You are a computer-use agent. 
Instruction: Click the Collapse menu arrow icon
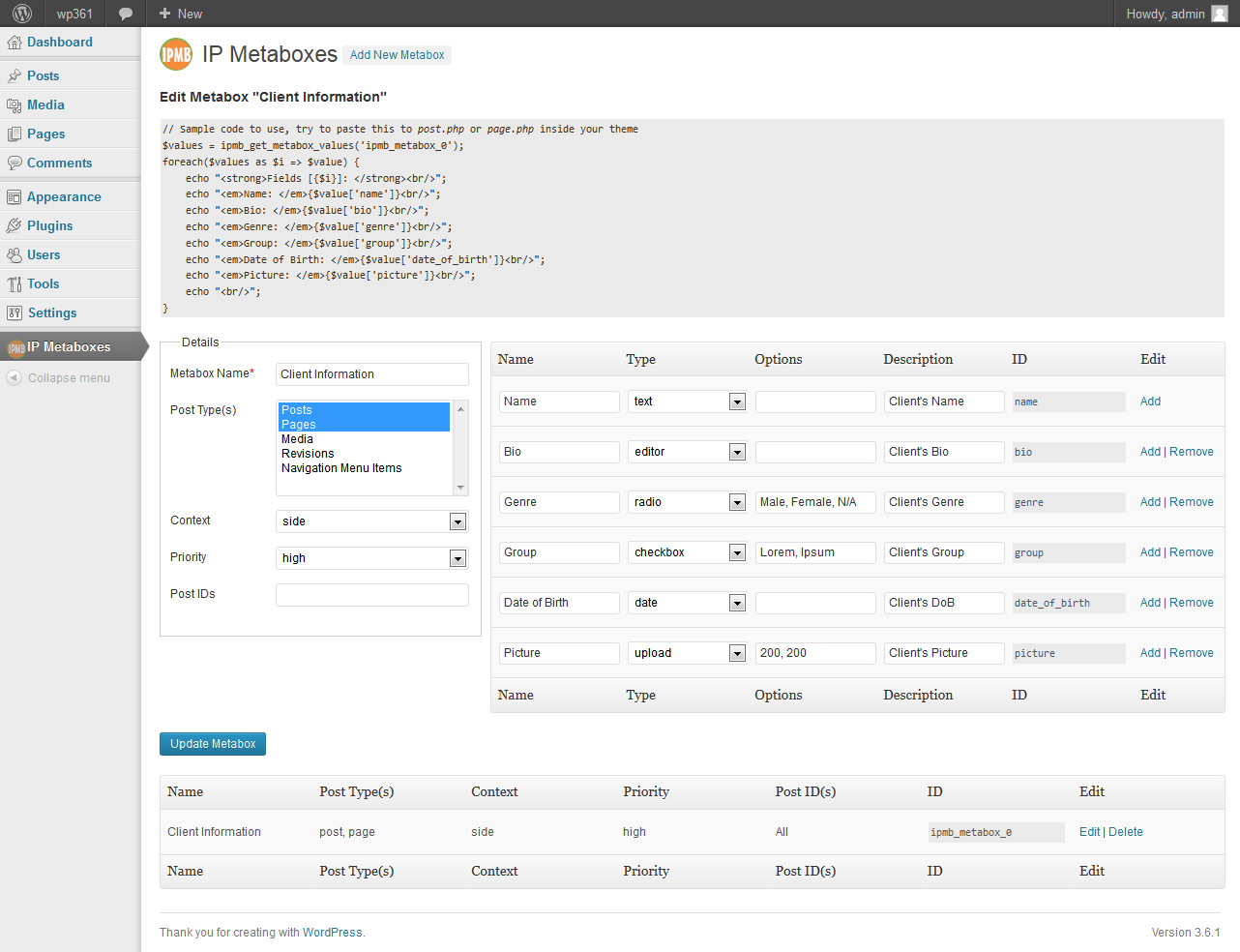(14, 378)
